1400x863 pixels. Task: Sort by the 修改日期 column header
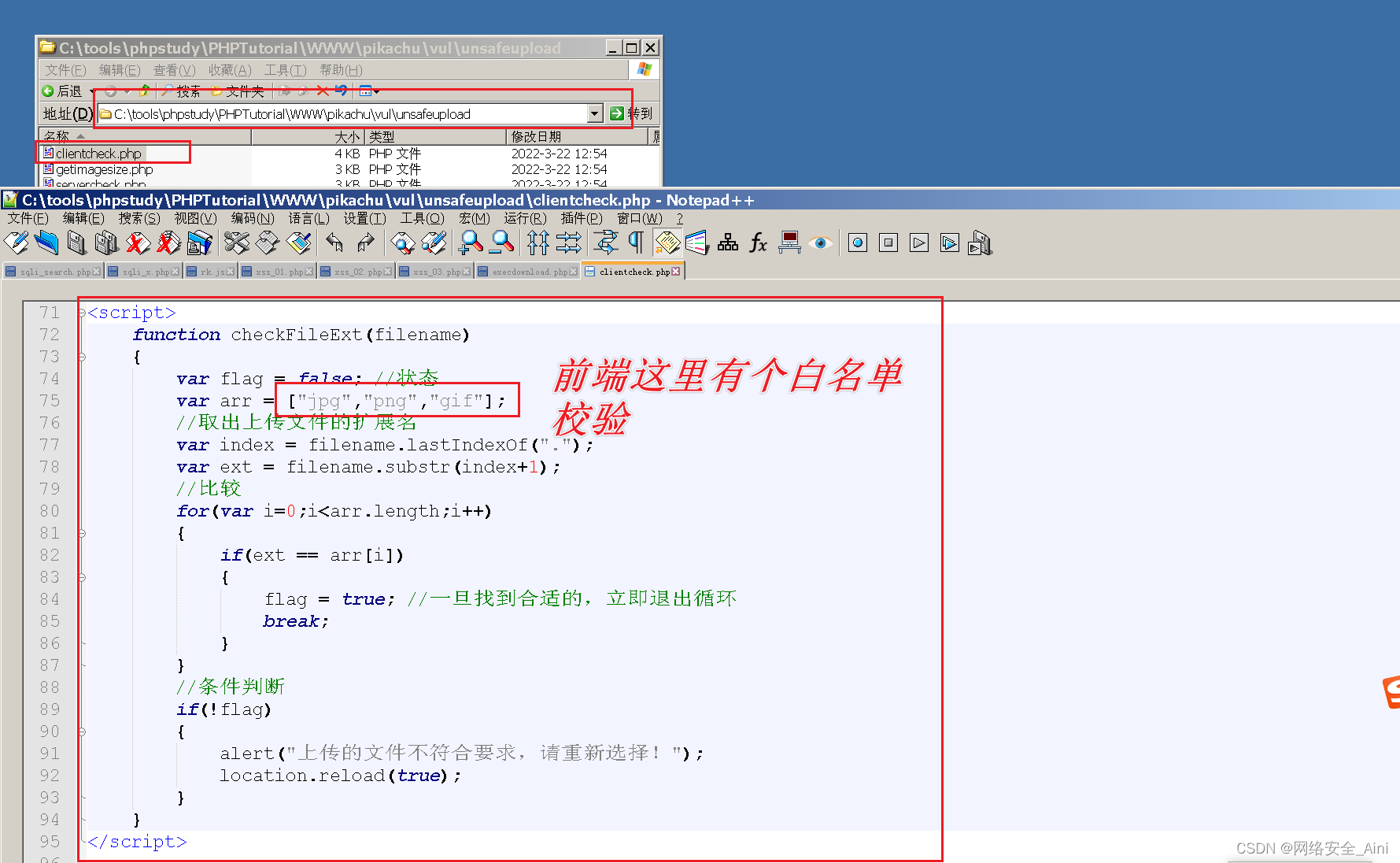578,137
